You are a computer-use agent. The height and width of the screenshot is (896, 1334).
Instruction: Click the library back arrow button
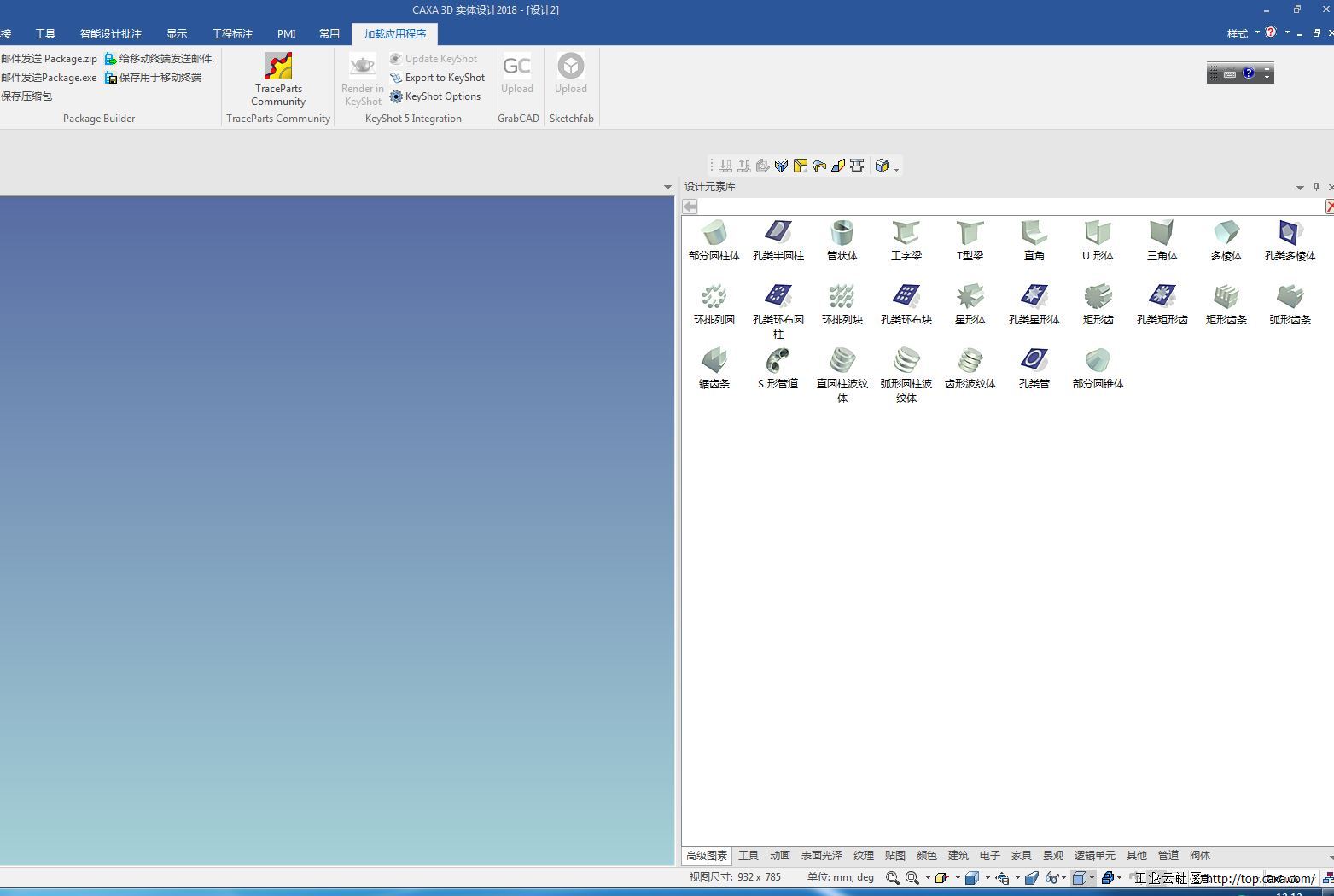point(690,207)
